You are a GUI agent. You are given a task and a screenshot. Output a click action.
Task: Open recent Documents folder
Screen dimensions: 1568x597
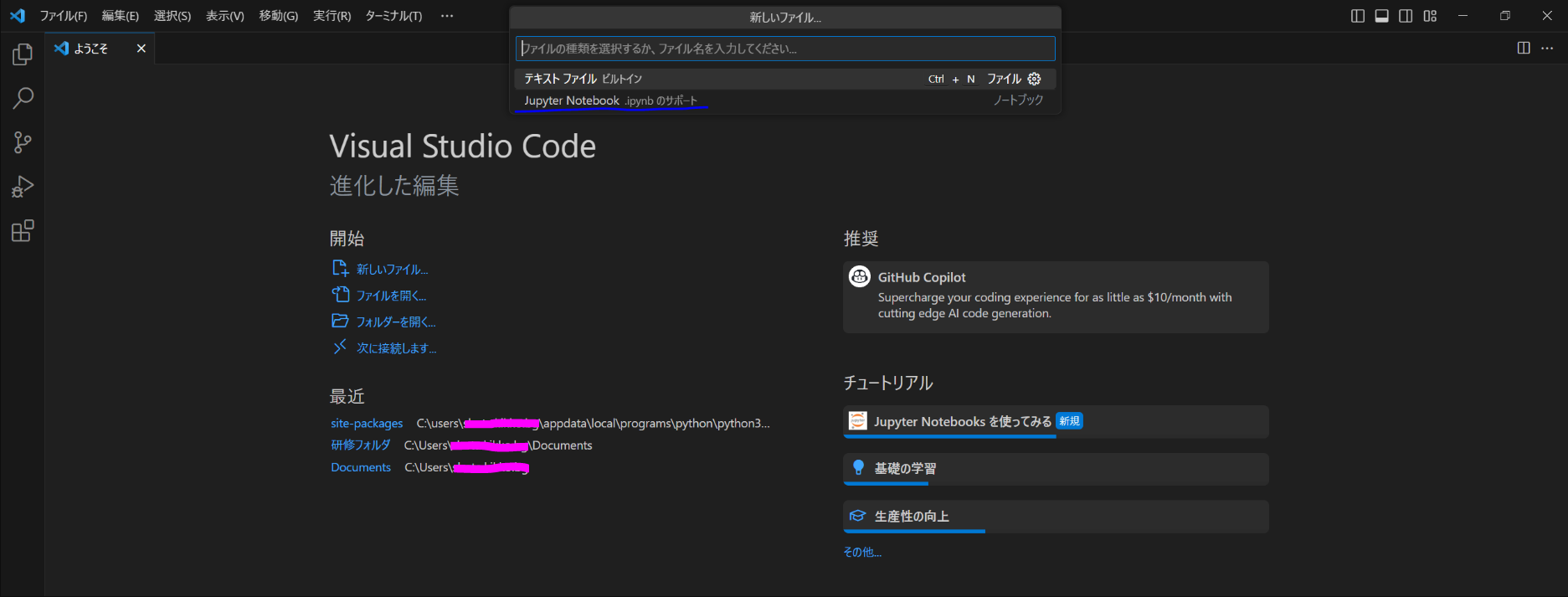(x=361, y=467)
